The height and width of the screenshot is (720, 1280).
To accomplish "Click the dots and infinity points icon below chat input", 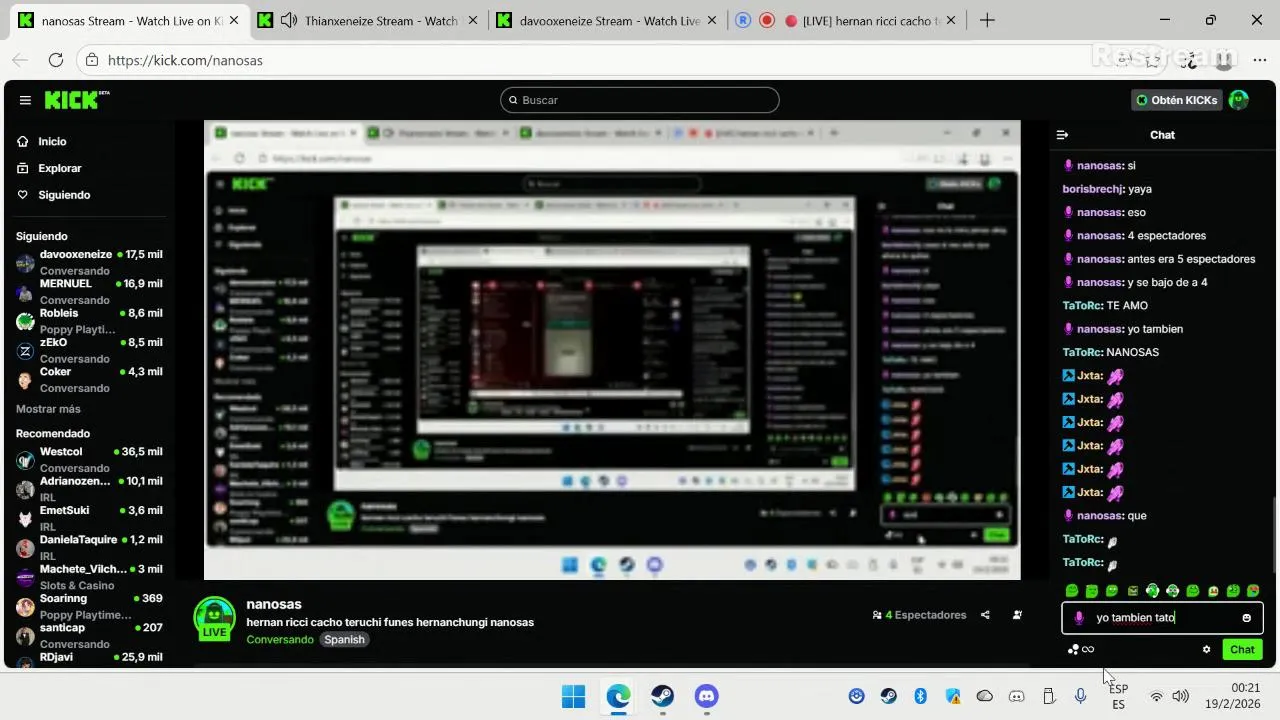I will tap(1080, 649).
